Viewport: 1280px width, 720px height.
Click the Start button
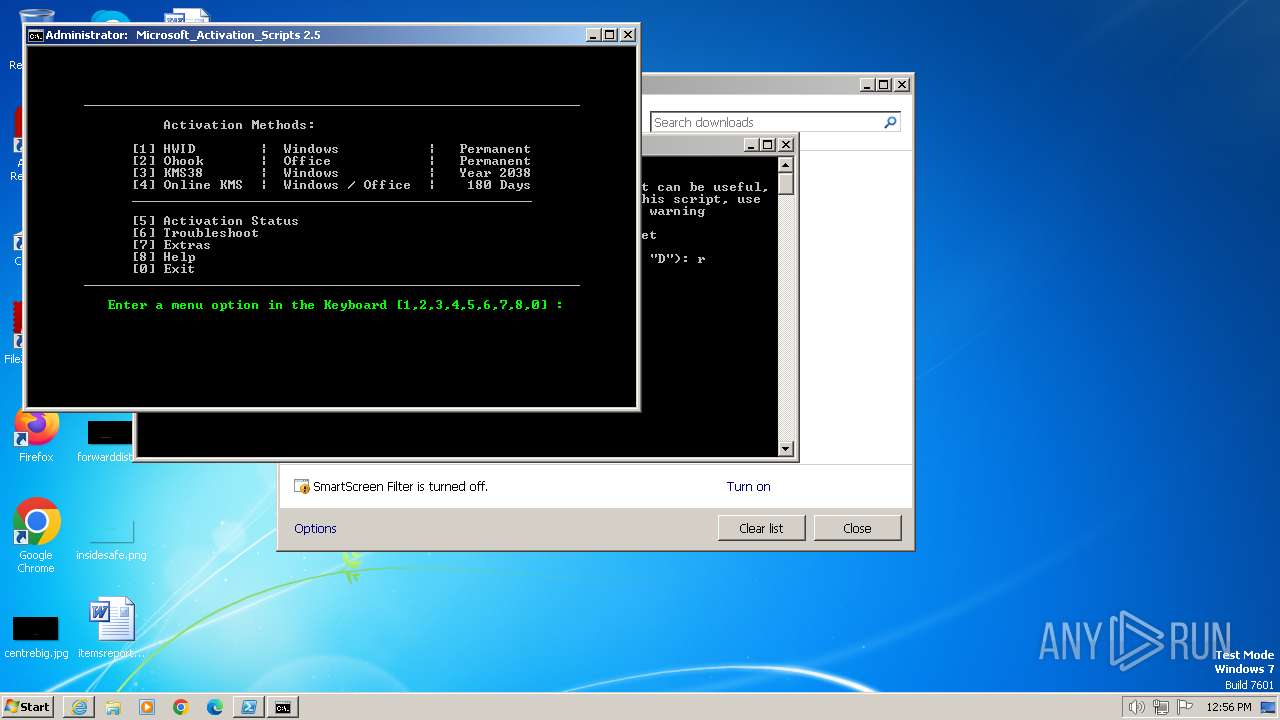pos(27,707)
